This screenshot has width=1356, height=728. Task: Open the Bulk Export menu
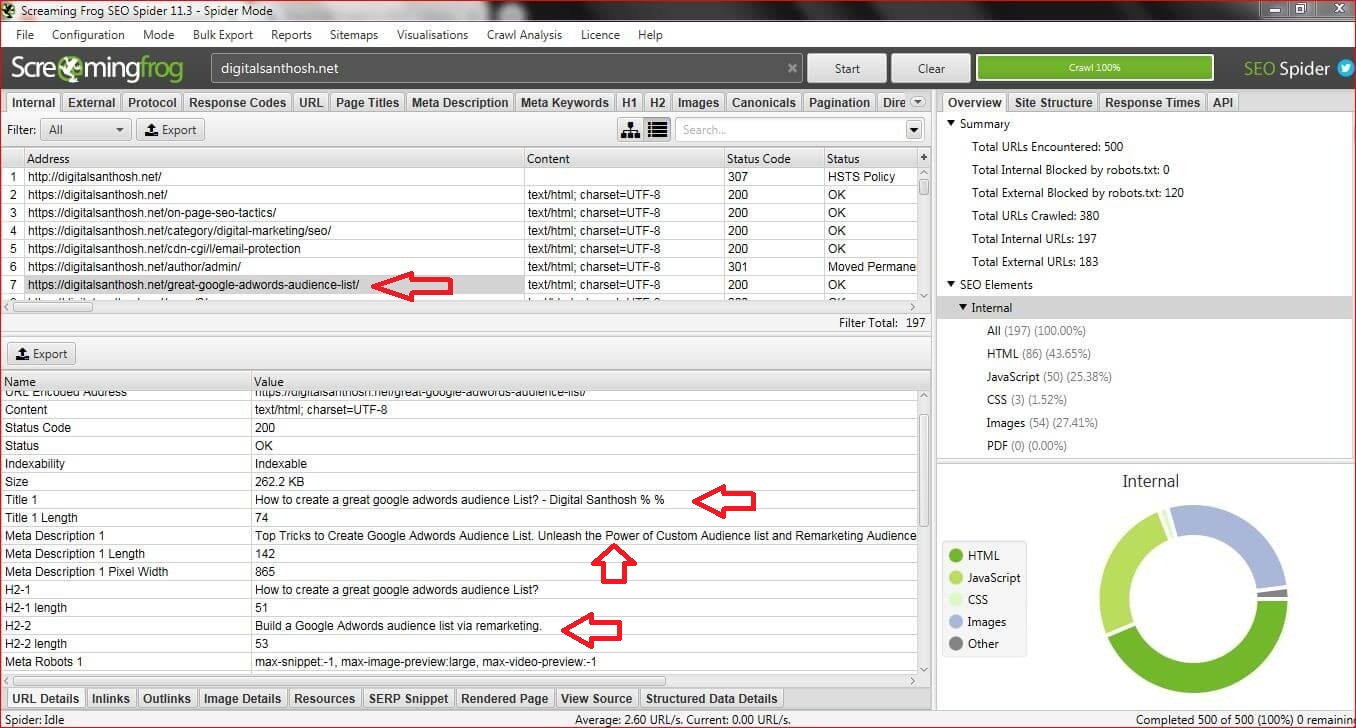[x=223, y=35]
